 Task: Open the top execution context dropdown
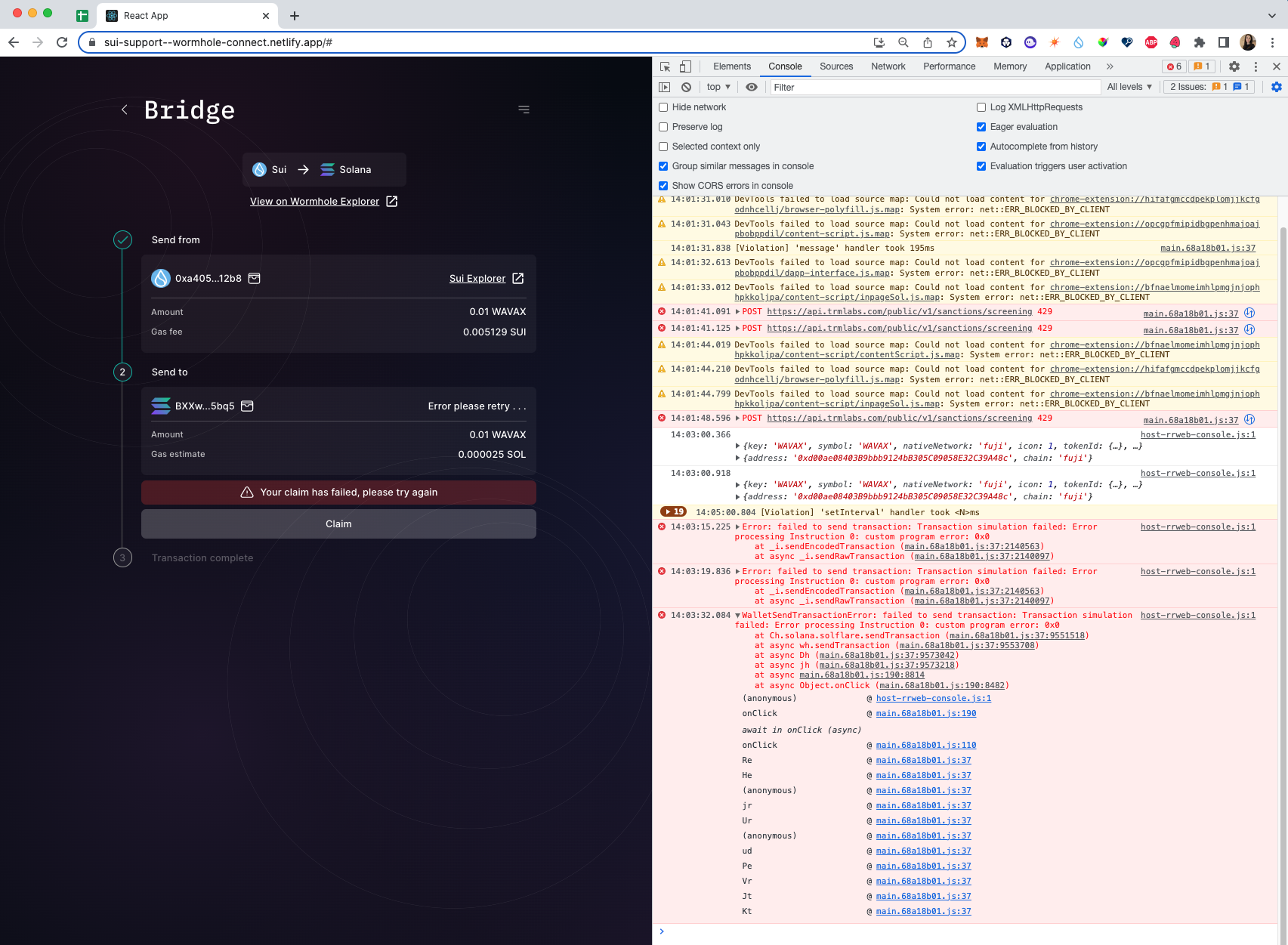pos(716,87)
